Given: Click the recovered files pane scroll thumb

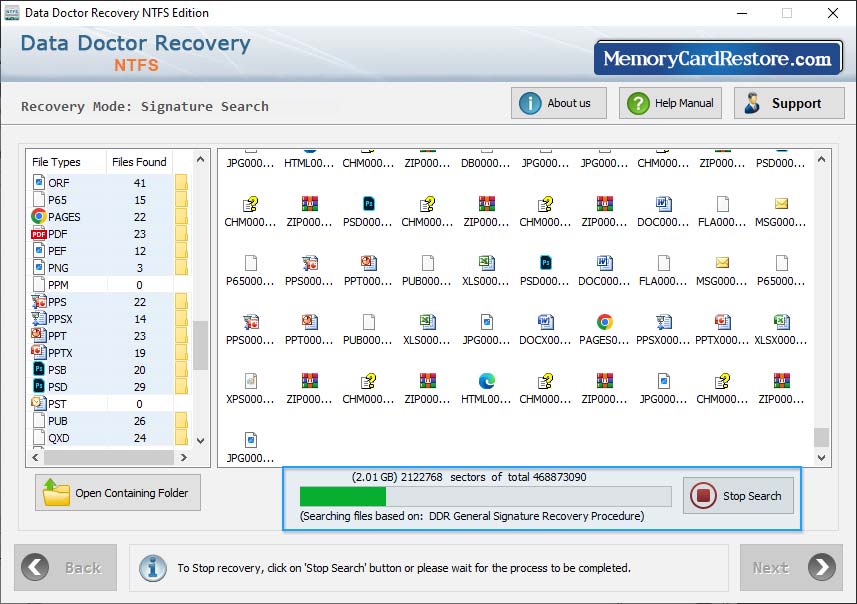Looking at the screenshot, I should point(821,437).
